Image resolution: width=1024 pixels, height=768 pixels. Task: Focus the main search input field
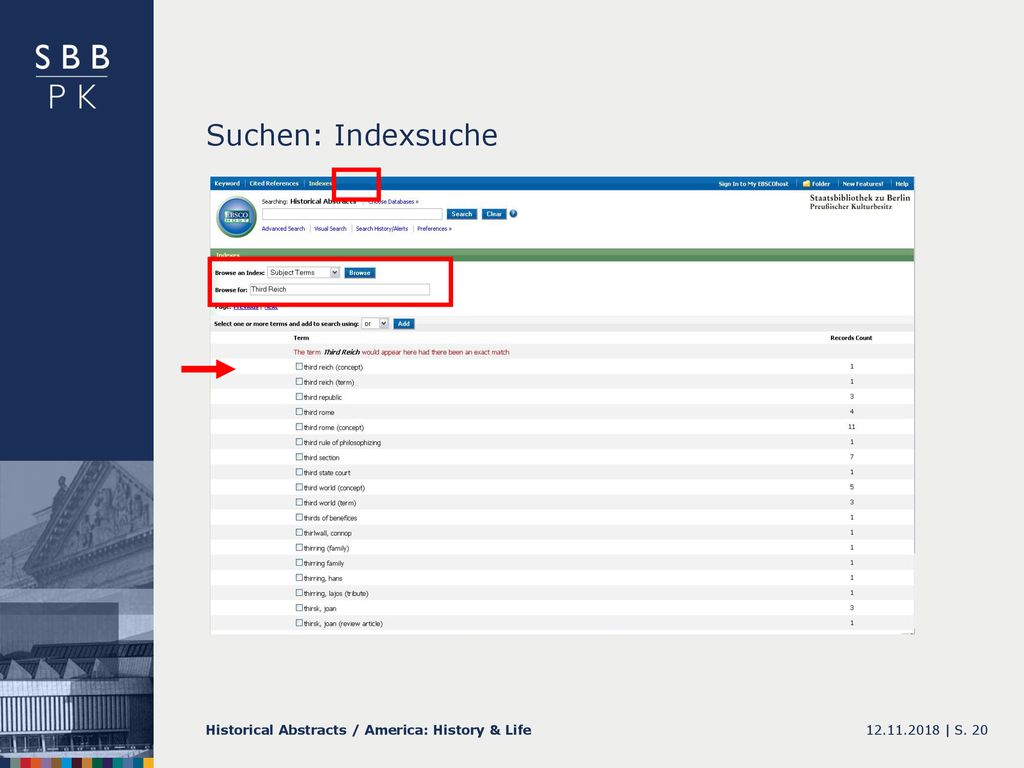(x=352, y=214)
